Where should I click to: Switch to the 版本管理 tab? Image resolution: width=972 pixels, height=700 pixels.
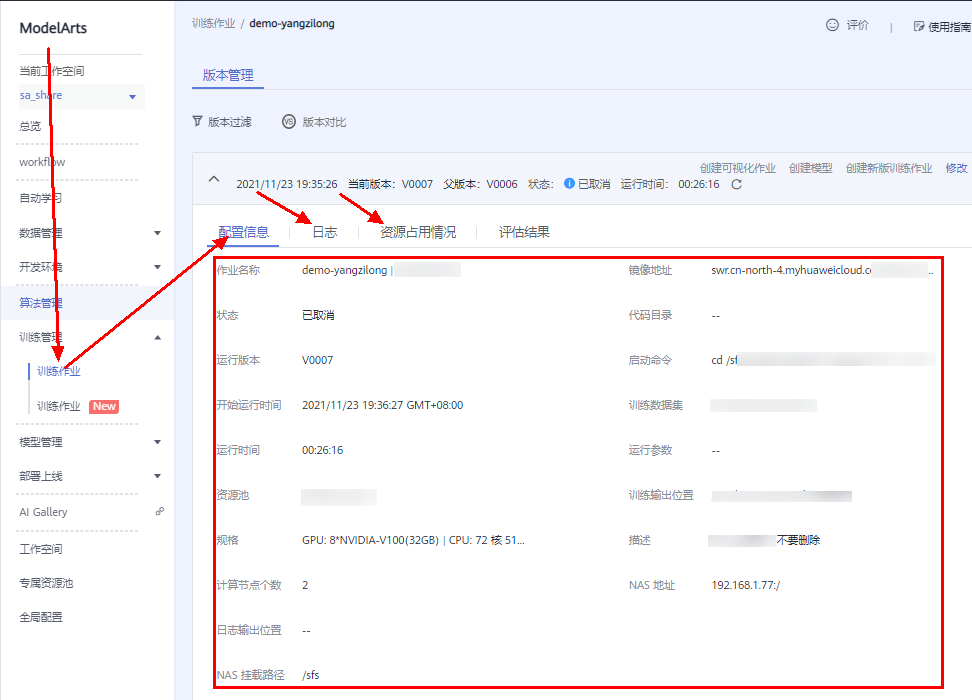[x=228, y=76]
